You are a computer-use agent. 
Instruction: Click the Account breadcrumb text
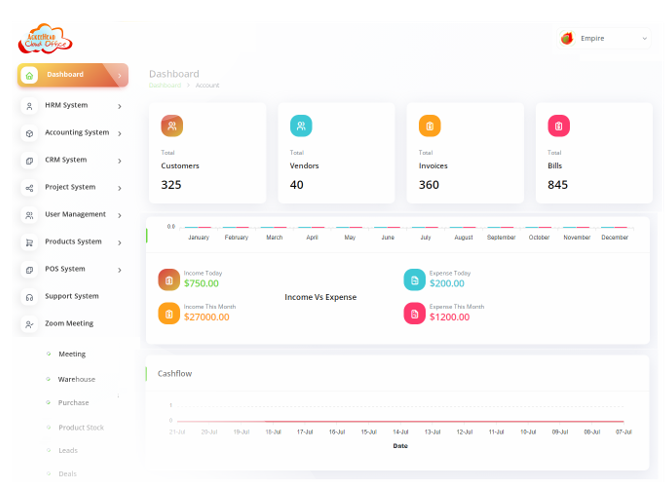pos(207,85)
